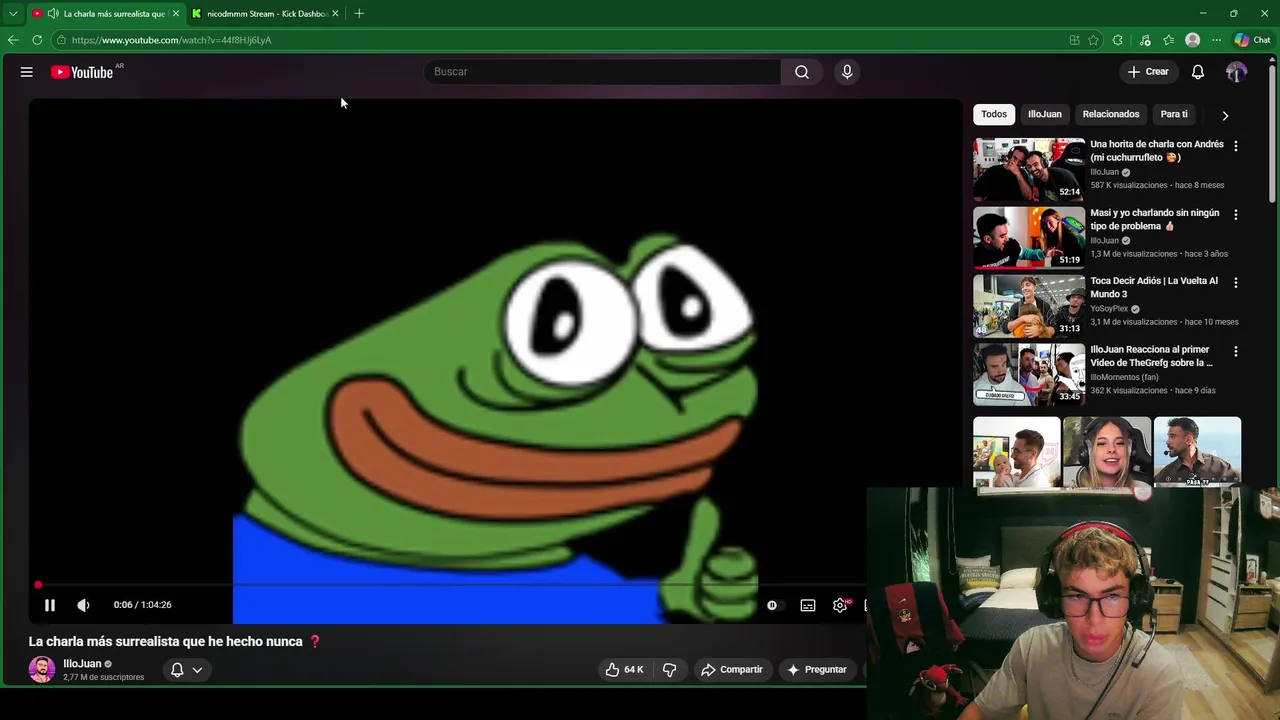This screenshot has width=1280, height=720.
Task: Open options for 'Una horita de charla' video
Action: point(1235,146)
